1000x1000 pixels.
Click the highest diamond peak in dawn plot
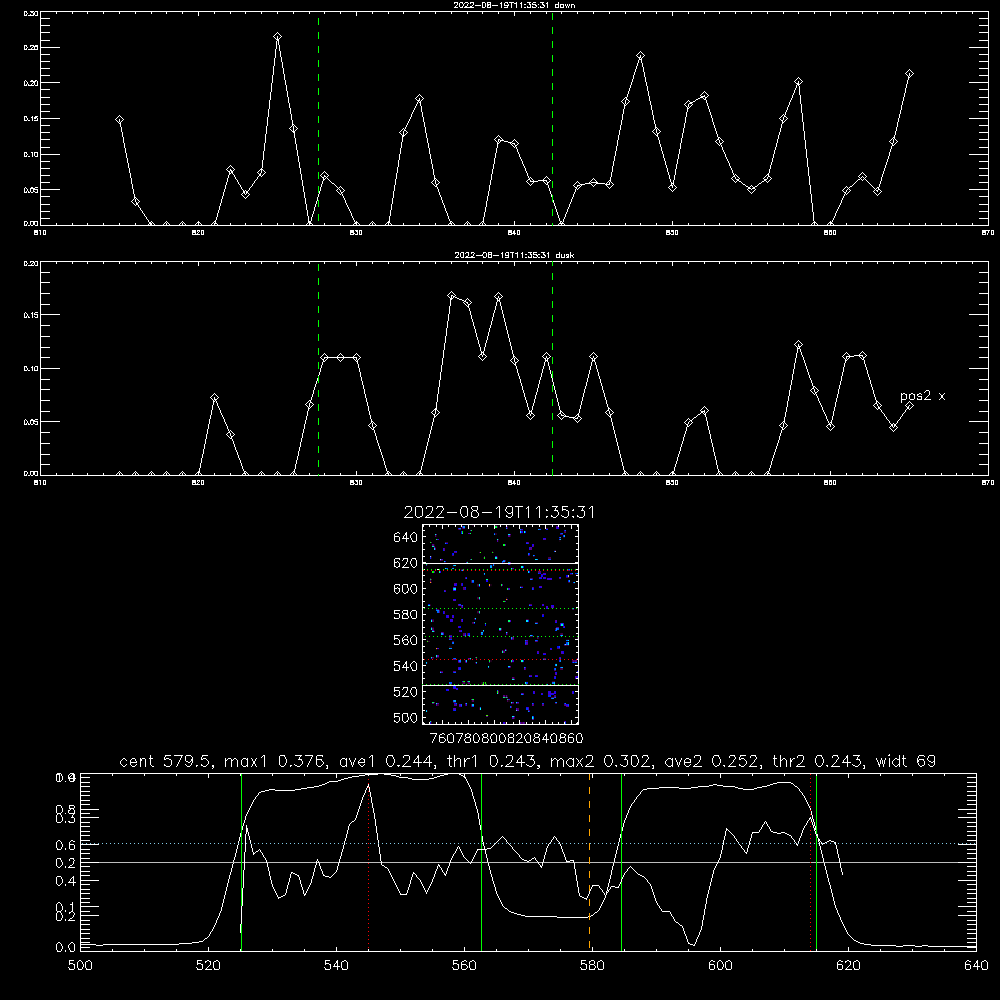[x=277, y=37]
